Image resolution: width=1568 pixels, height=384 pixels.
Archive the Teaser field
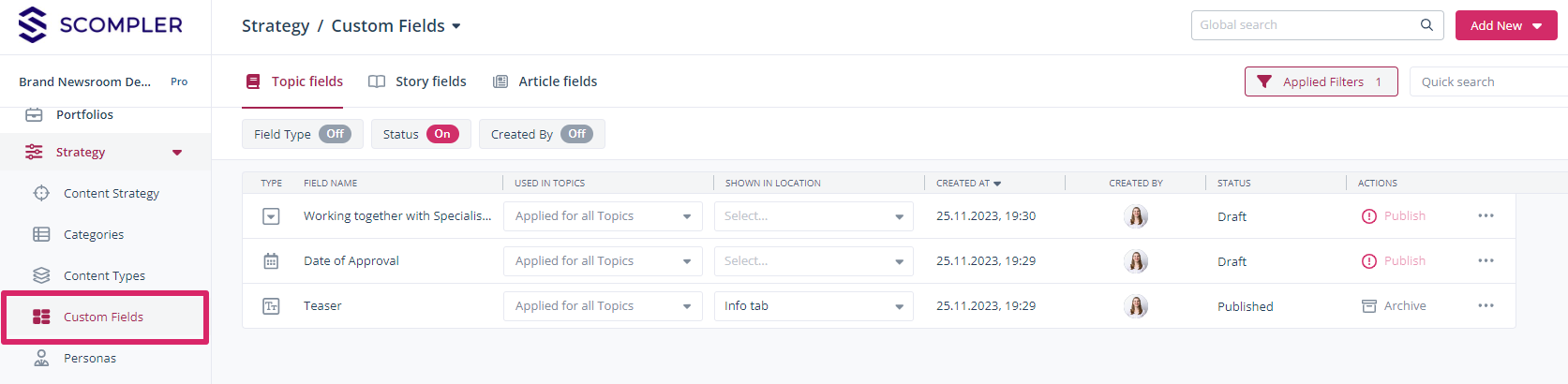[1394, 306]
